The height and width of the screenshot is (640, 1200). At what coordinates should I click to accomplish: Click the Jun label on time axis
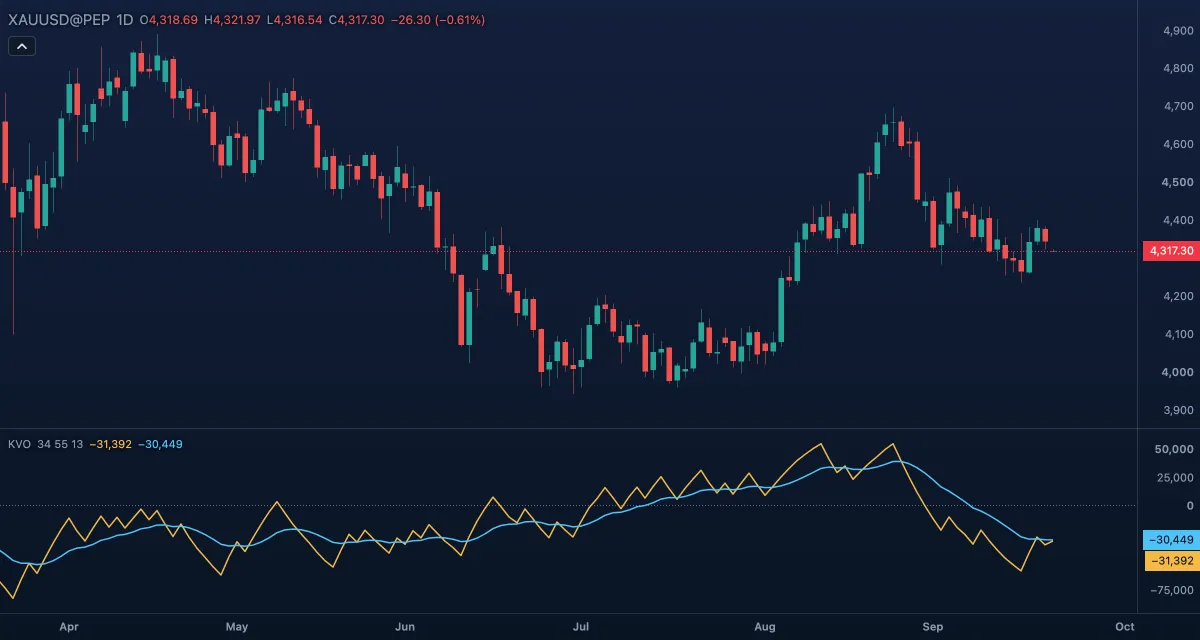tap(405, 627)
